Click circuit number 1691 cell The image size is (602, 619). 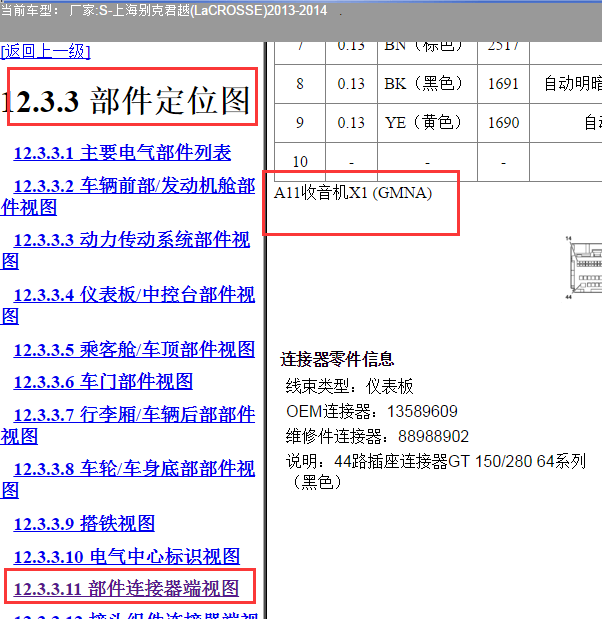pyautogui.click(x=503, y=84)
